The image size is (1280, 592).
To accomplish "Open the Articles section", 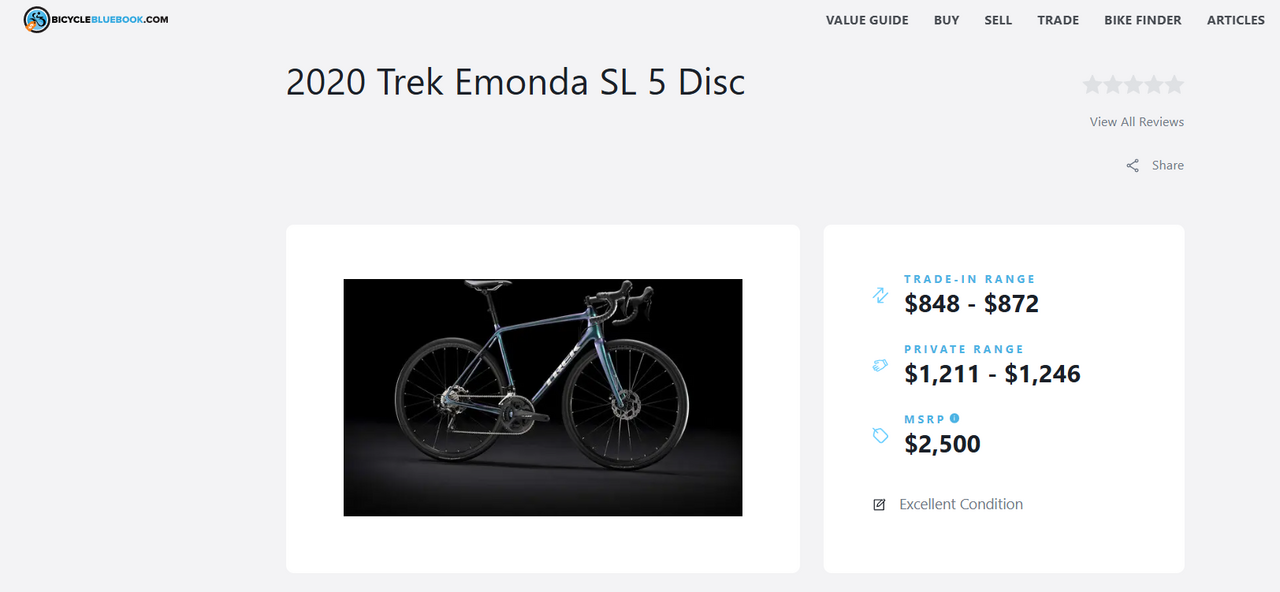I will click(1236, 20).
